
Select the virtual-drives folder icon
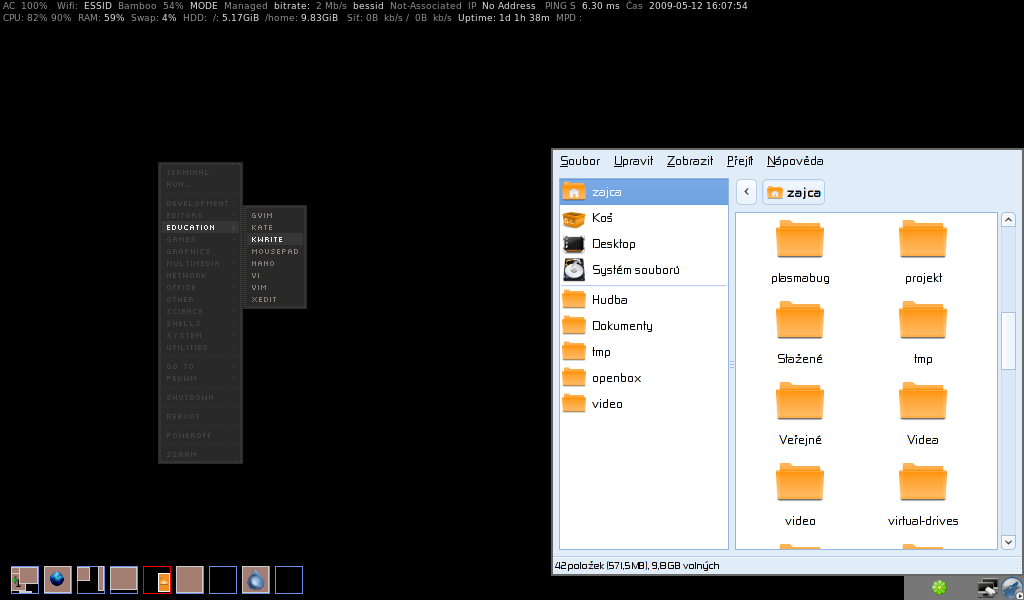(x=923, y=482)
